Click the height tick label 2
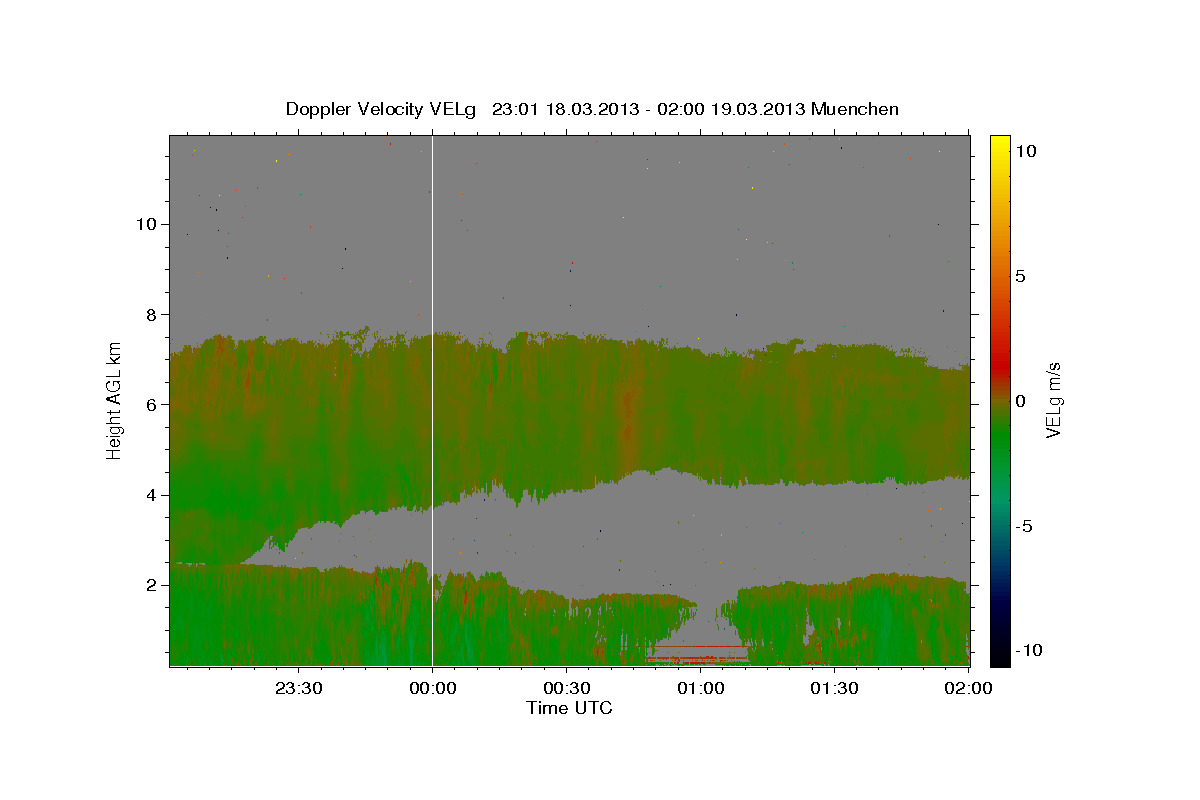1200x800 pixels. (151, 585)
